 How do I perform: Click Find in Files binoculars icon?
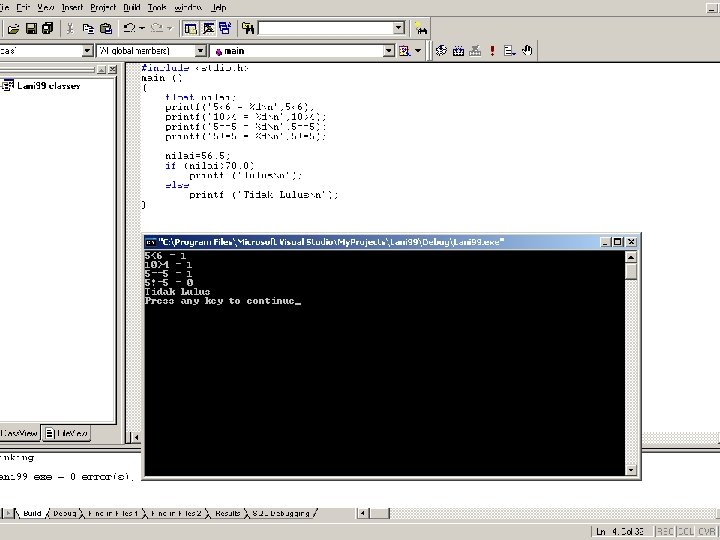(248, 28)
